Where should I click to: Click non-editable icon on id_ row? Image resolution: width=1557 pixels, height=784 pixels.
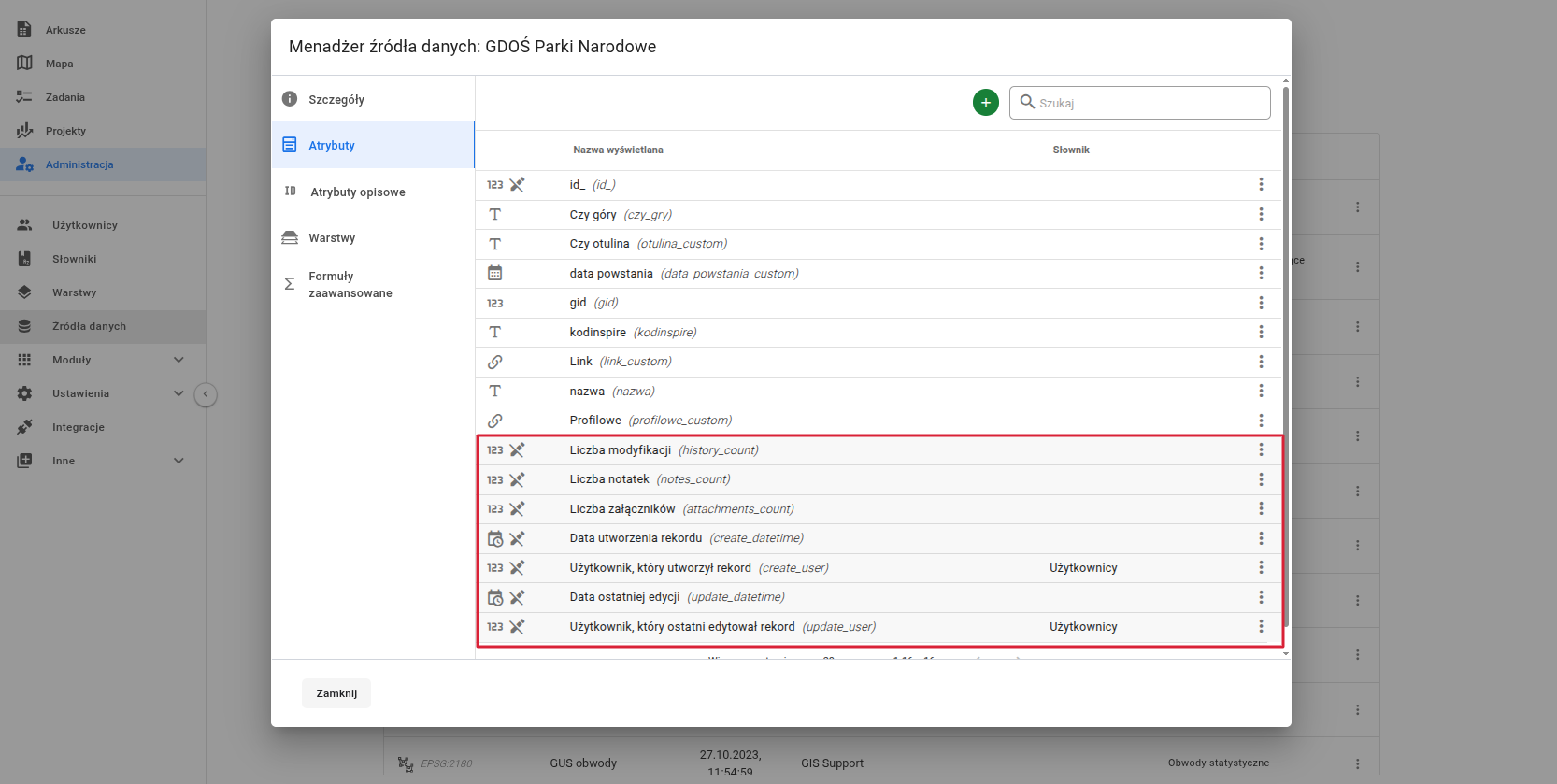tap(517, 185)
